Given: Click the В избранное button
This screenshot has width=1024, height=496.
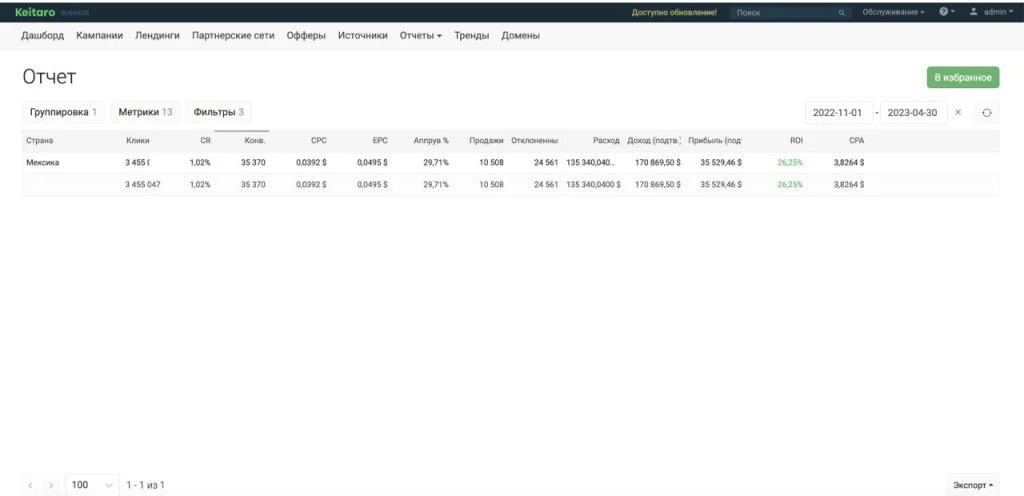Looking at the screenshot, I should pos(963,77).
